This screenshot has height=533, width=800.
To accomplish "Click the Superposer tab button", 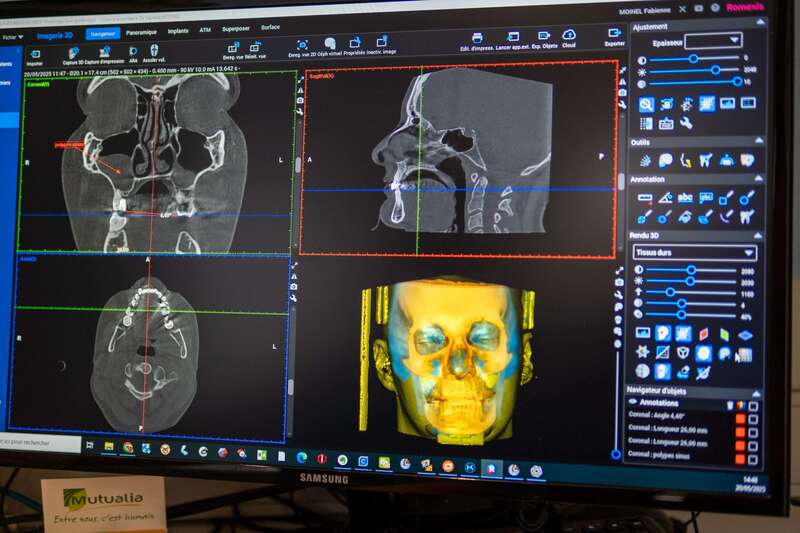I will pyautogui.click(x=236, y=29).
